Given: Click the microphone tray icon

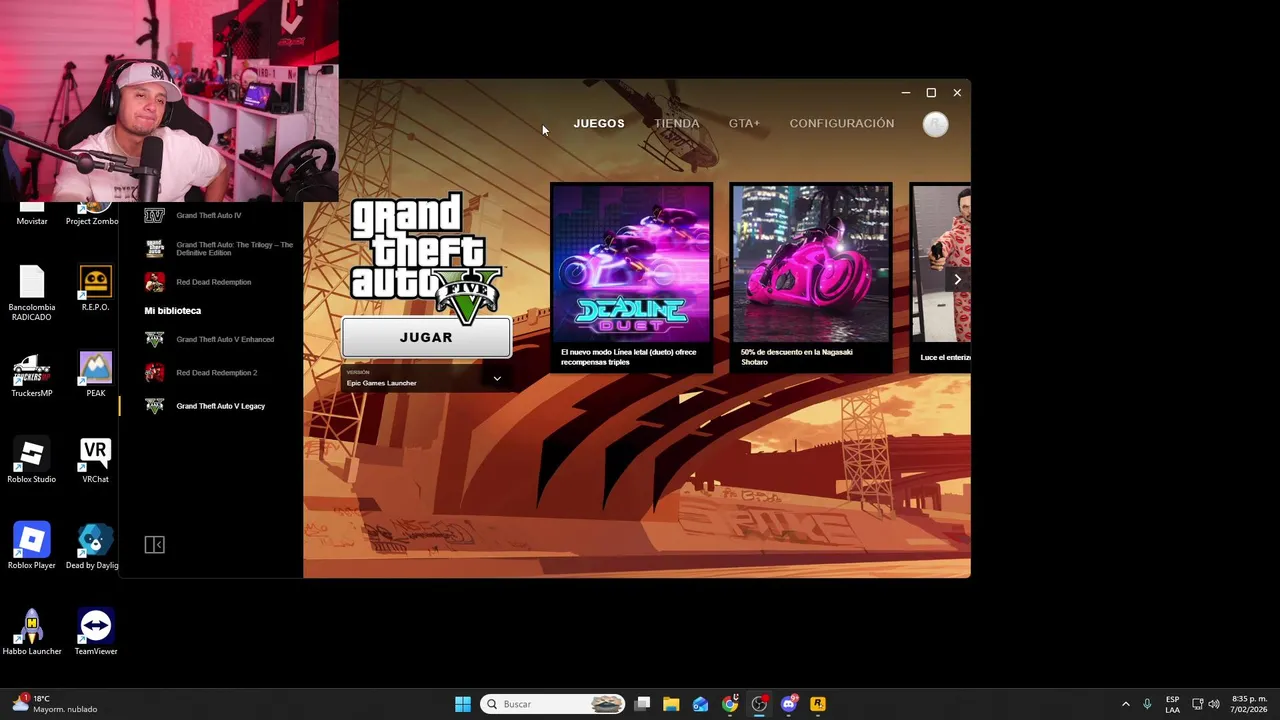Looking at the screenshot, I should (1147, 704).
